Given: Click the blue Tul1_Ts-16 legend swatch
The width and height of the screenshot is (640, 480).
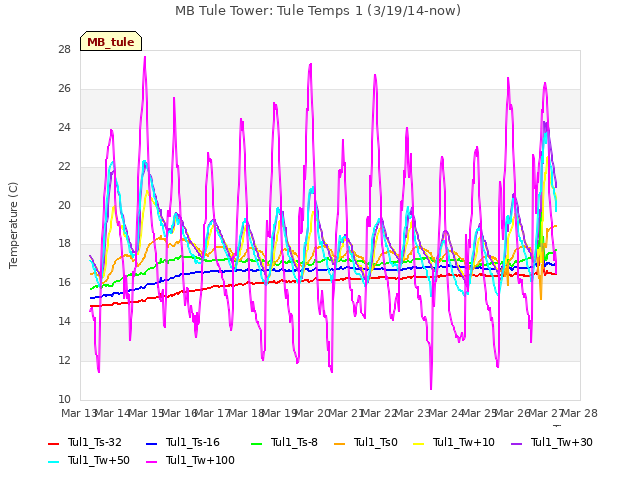Looking at the screenshot, I should click(x=151, y=443).
